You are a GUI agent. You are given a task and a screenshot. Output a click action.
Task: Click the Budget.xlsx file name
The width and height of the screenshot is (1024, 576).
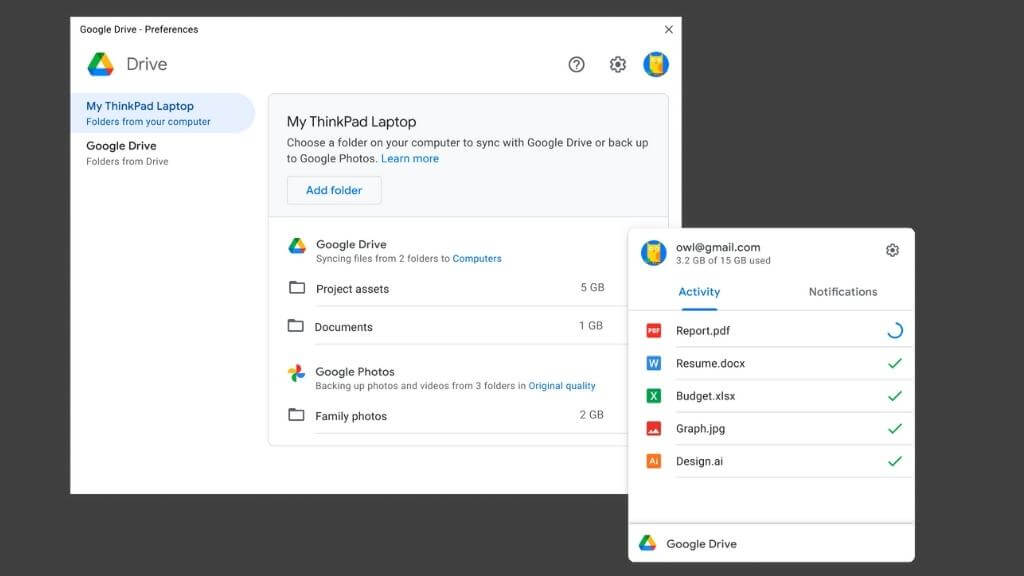tap(705, 396)
